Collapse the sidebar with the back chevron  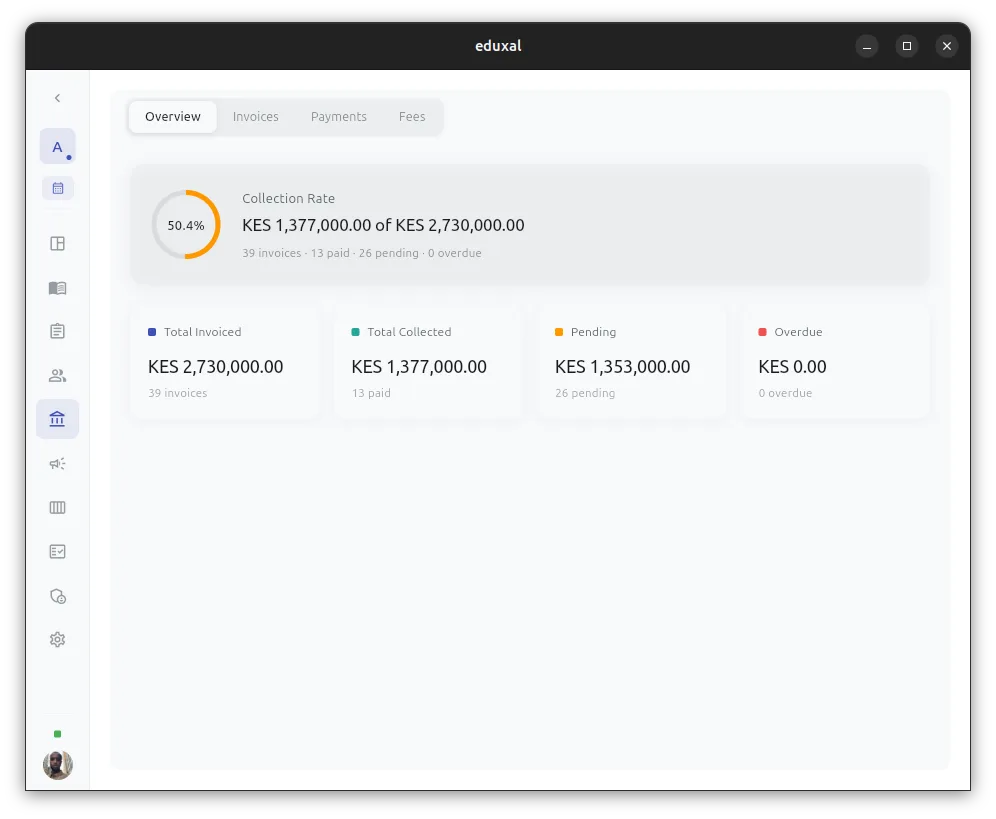pyautogui.click(x=57, y=97)
